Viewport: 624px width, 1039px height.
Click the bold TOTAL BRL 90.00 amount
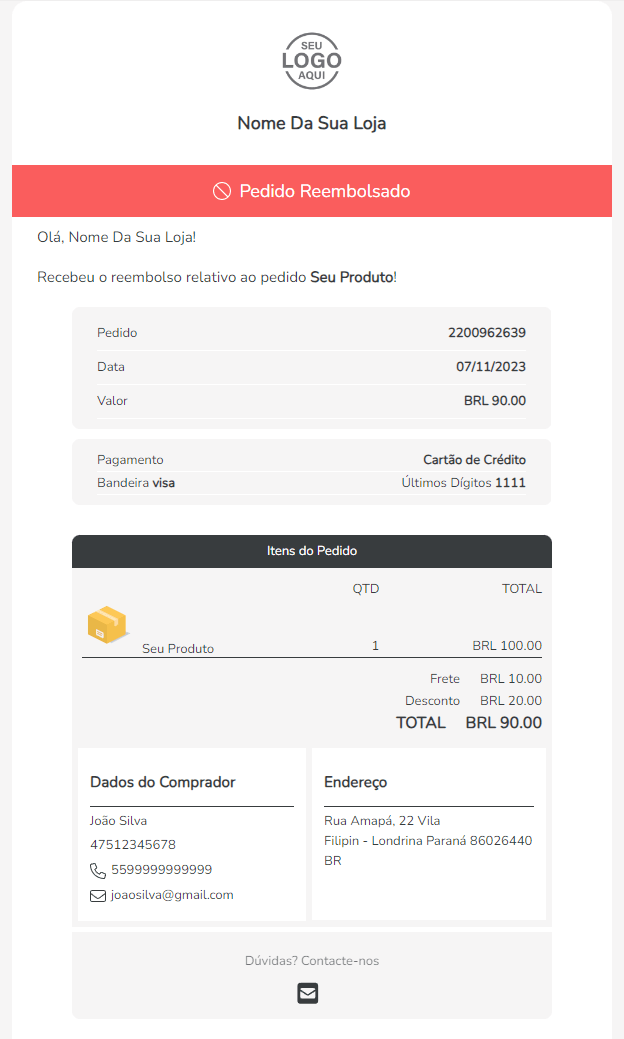tap(503, 723)
